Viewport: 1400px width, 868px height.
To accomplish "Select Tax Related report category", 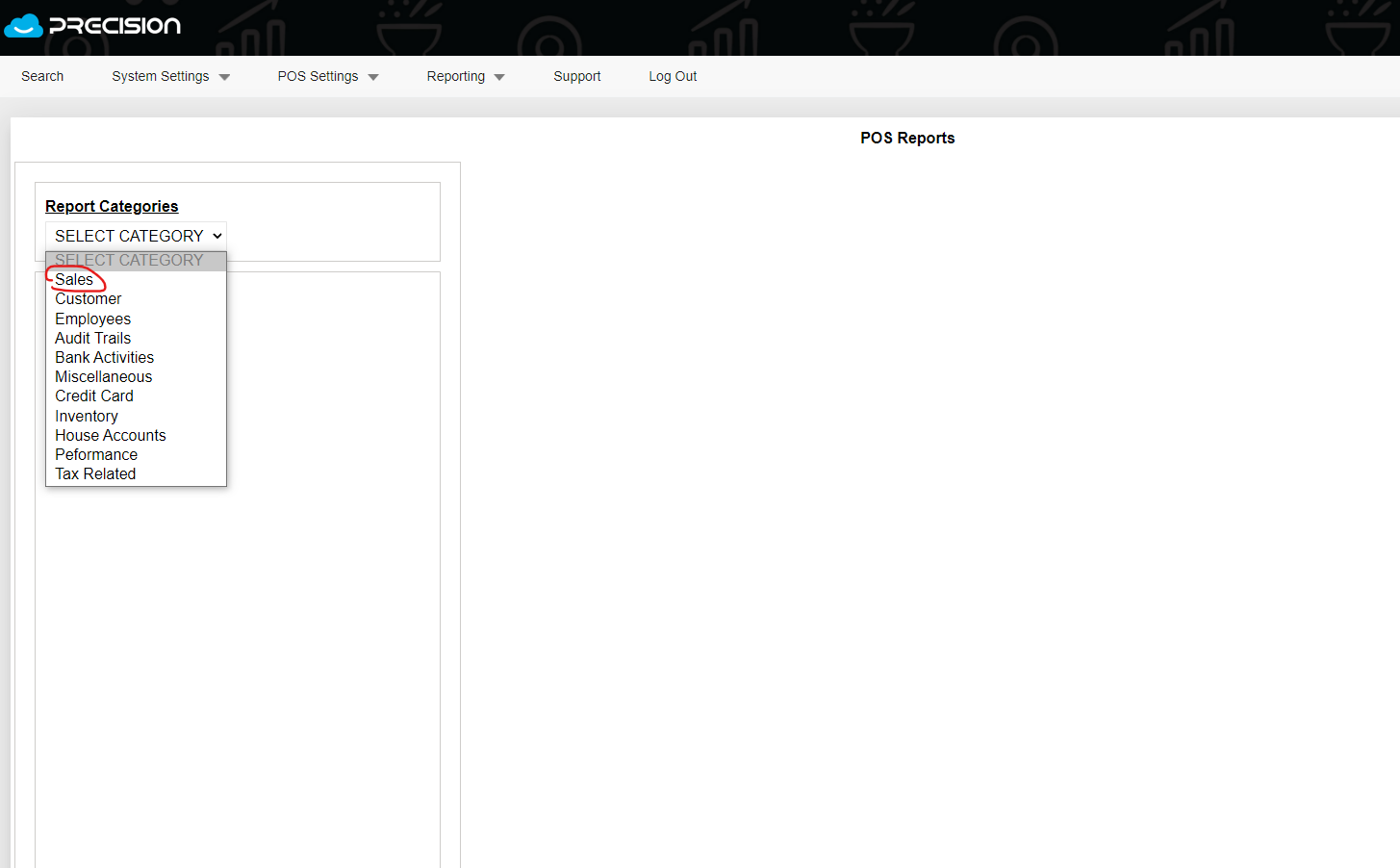I will [x=136, y=474].
